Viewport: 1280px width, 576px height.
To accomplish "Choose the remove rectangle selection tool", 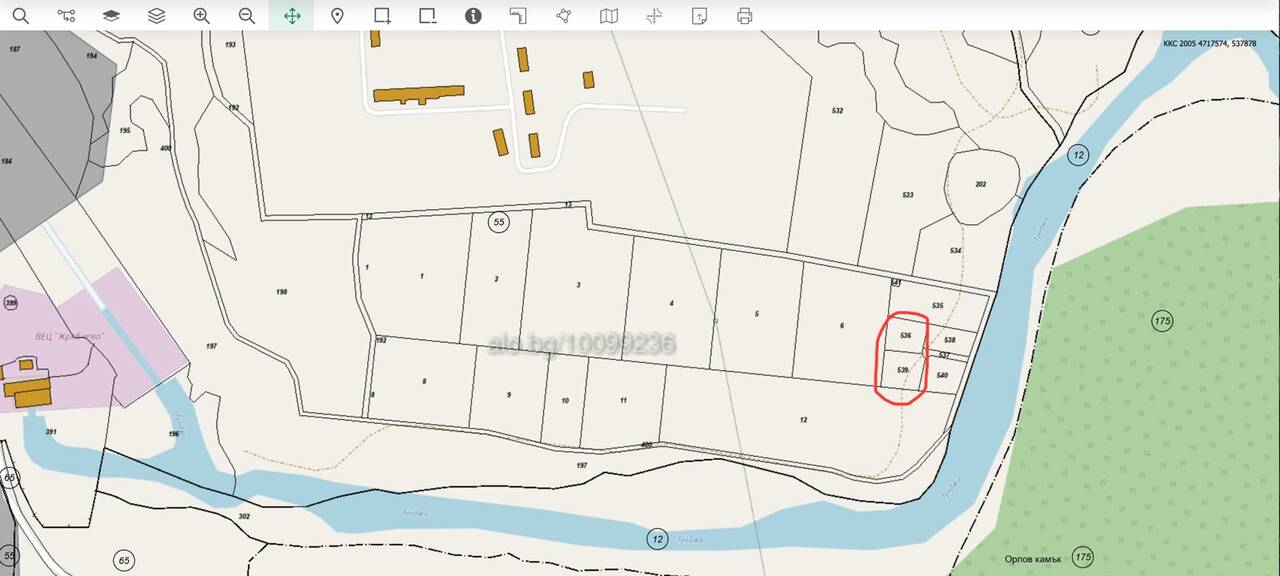I will tap(428, 15).
